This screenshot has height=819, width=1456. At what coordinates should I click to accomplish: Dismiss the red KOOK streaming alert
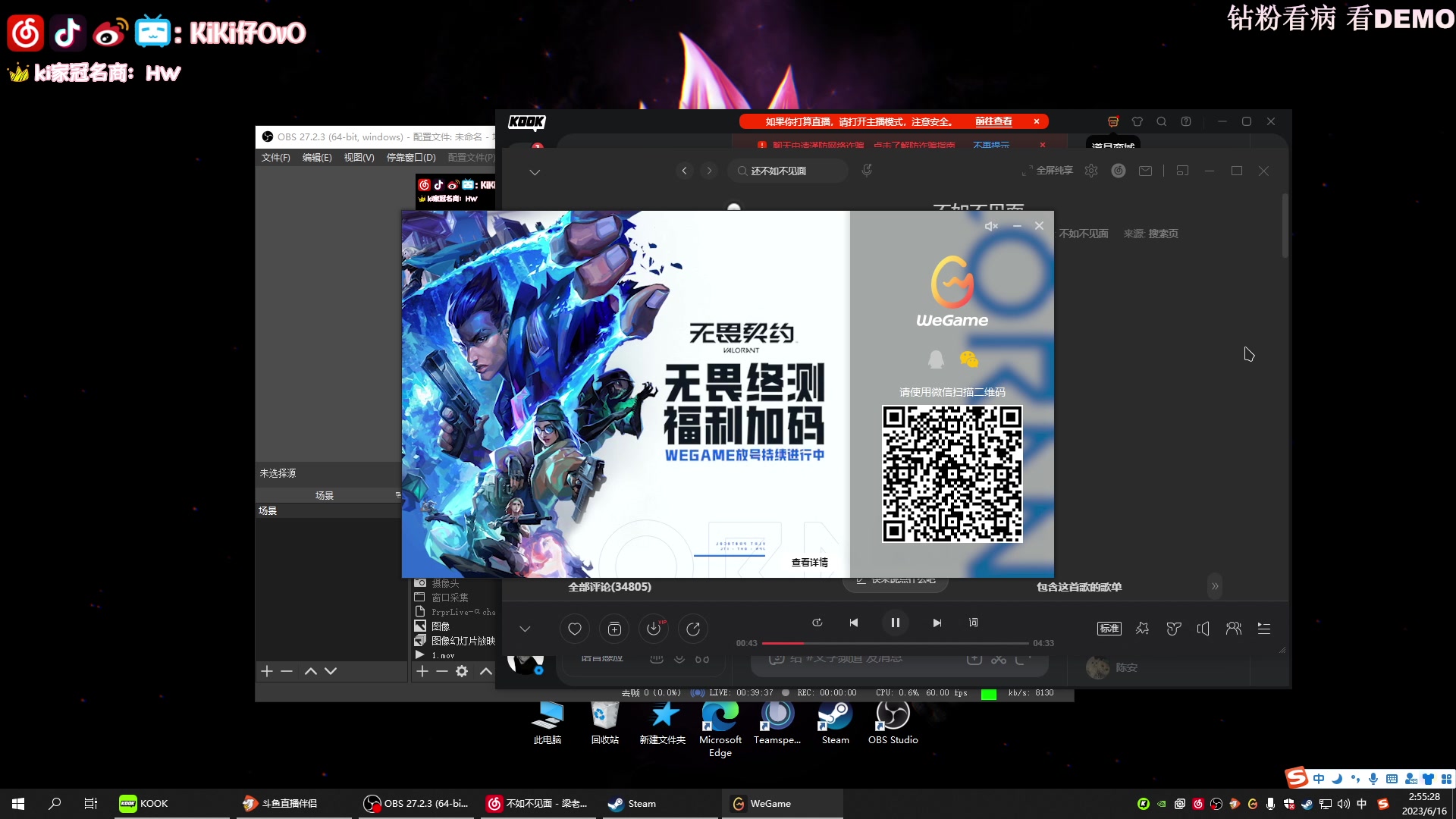pos(1037,121)
